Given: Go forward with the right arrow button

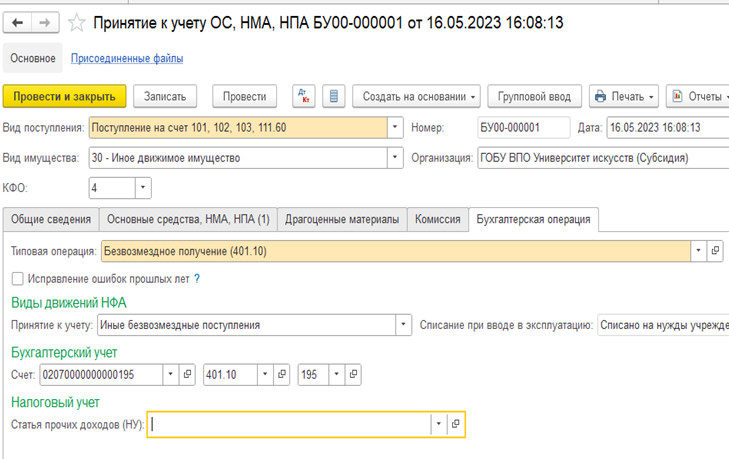Looking at the screenshot, I should 45,22.
